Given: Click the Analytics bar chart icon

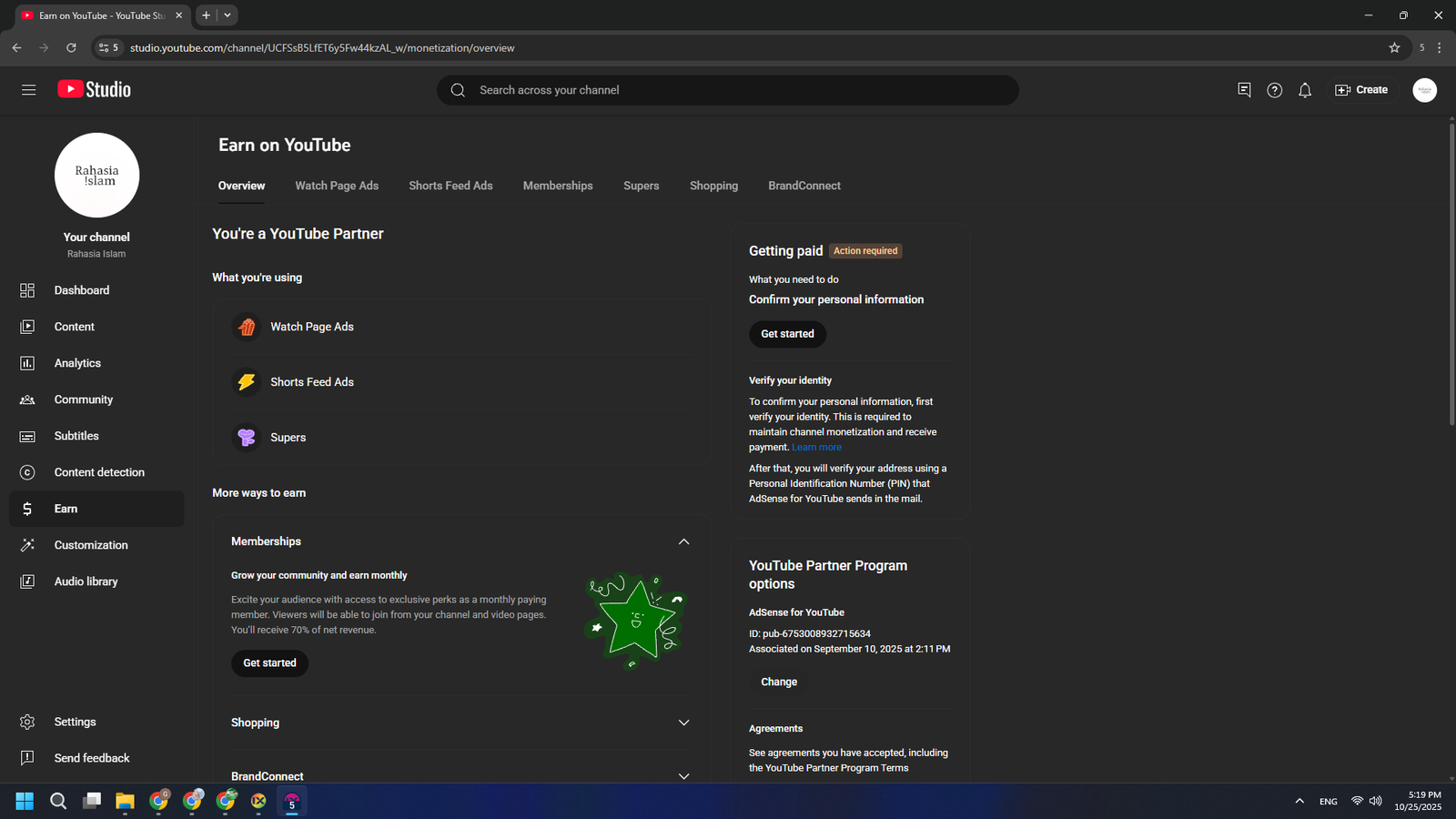Looking at the screenshot, I should (27, 363).
